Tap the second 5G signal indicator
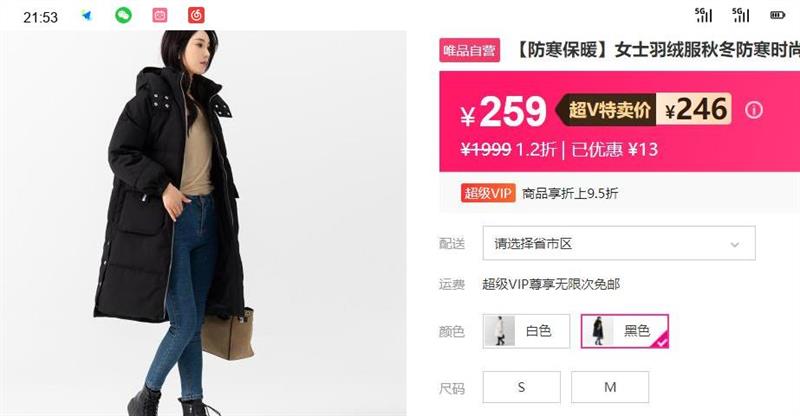The image size is (800, 416). point(741,15)
